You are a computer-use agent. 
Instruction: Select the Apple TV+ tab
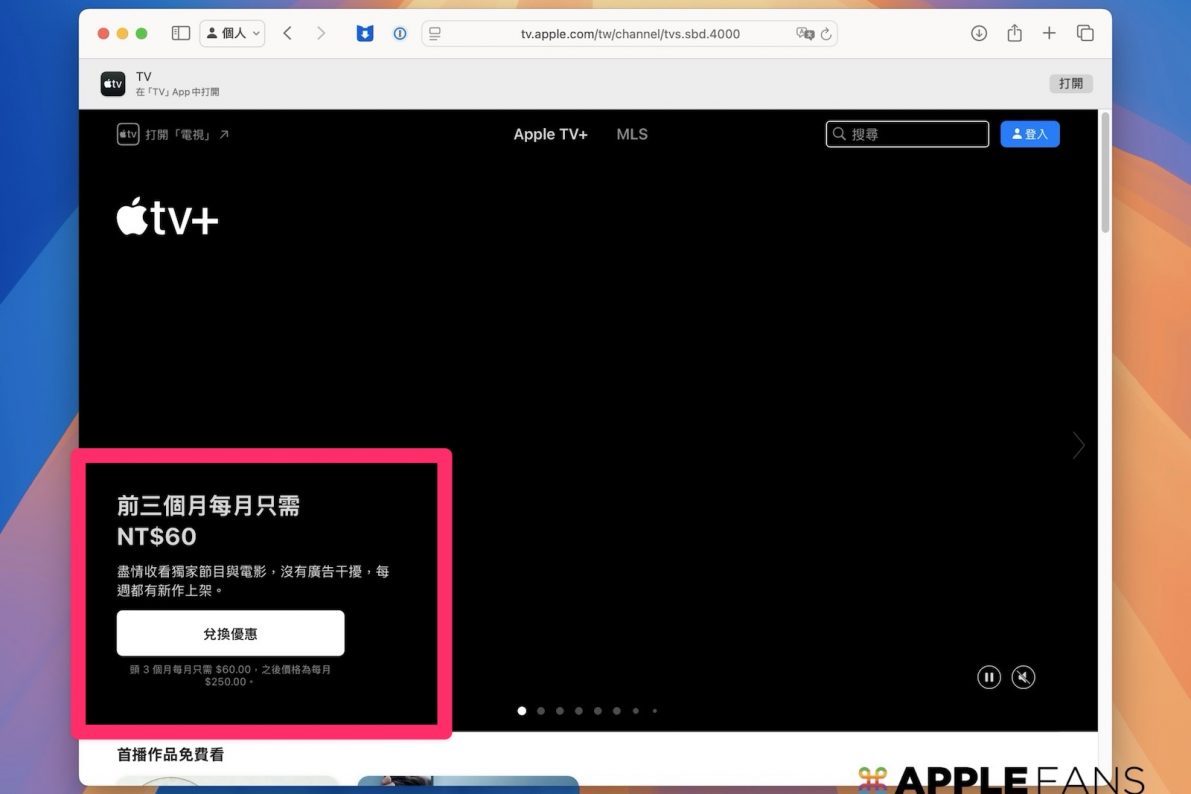coord(550,134)
